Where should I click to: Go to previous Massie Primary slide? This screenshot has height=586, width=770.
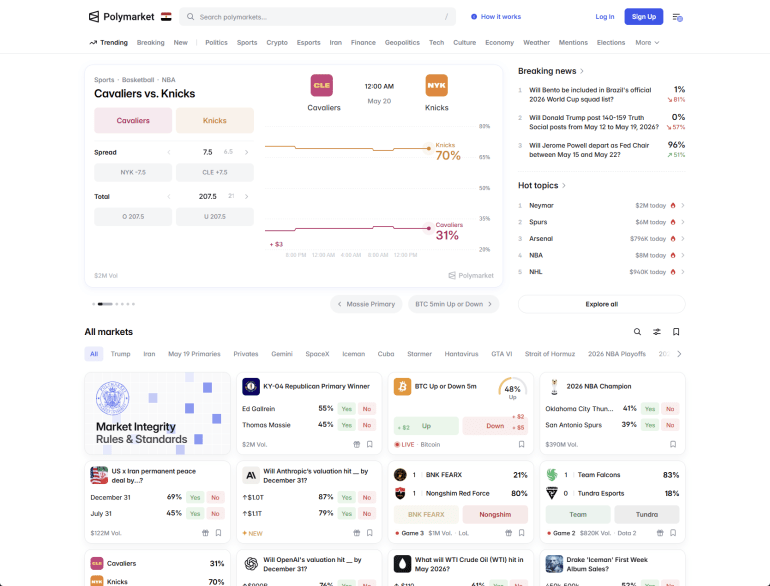pos(366,304)
